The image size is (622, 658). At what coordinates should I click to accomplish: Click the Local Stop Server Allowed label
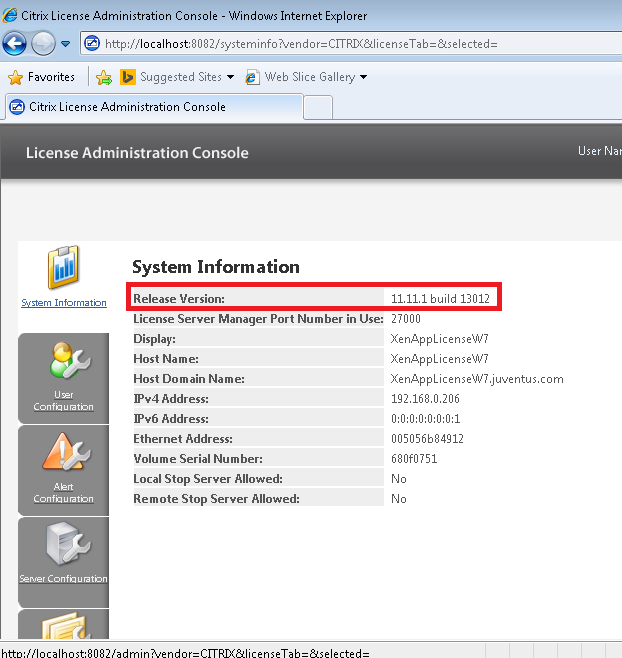point(208,479)
